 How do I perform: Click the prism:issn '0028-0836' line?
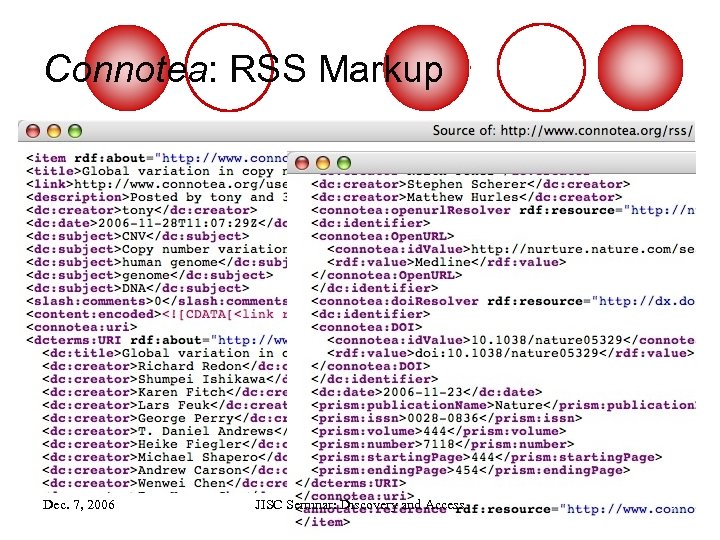click(x=447, y=418)
